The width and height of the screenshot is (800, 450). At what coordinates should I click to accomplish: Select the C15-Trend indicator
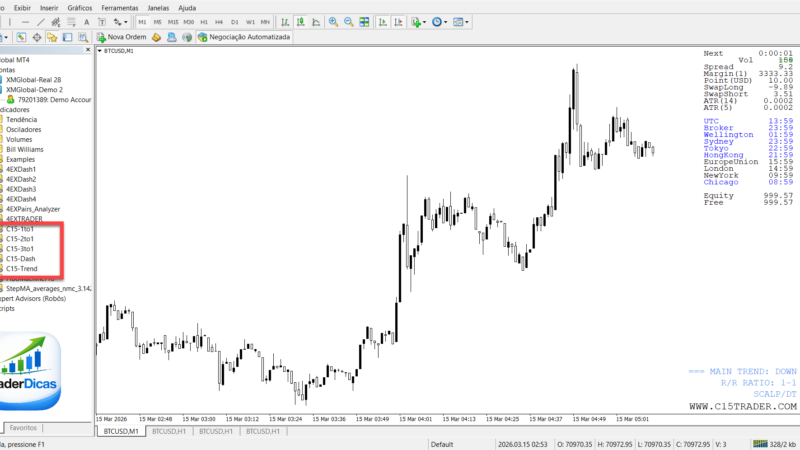coord(21,268)
